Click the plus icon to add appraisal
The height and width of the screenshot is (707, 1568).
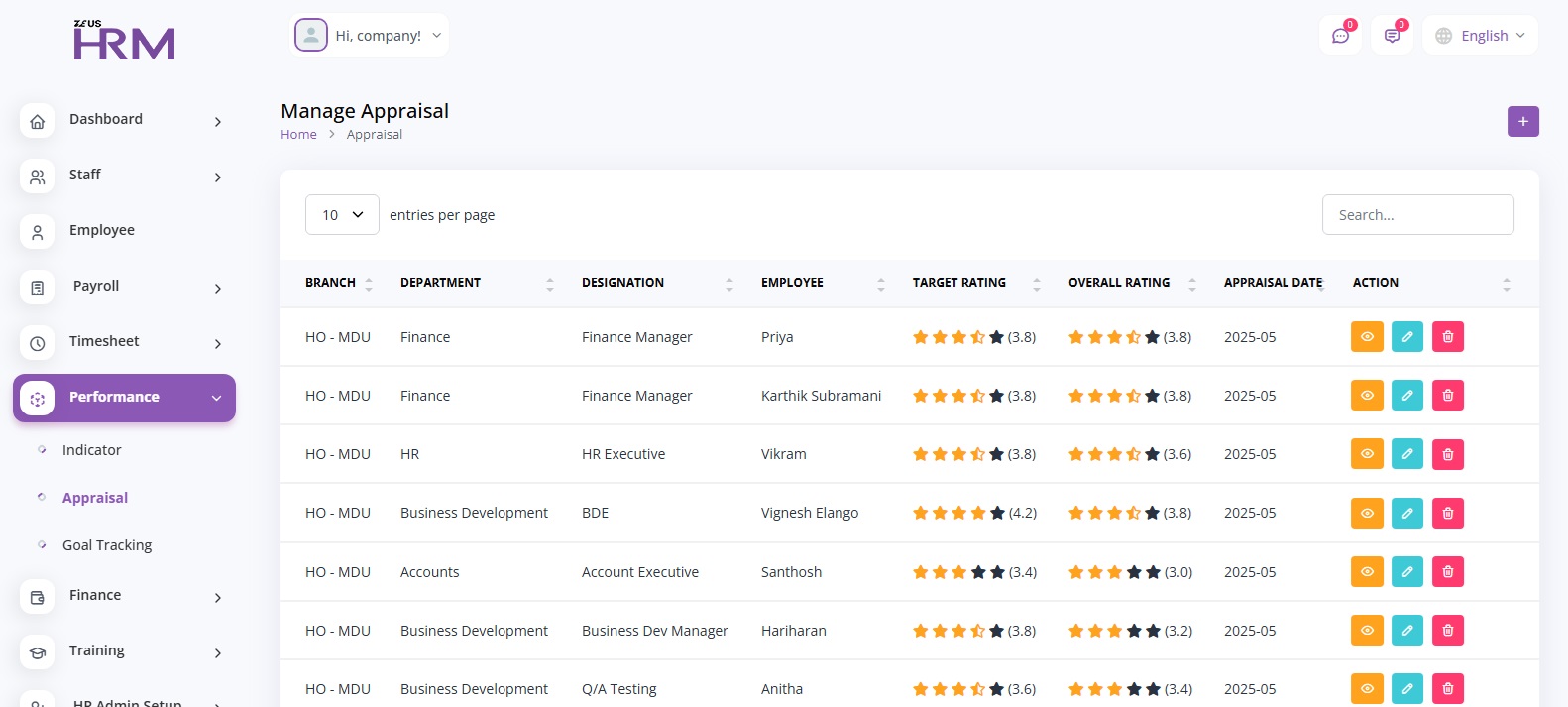1522,121
